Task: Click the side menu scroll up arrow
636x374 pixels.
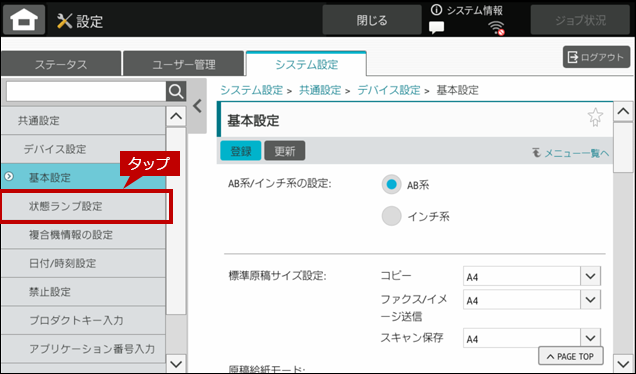Action: (176, 116)
